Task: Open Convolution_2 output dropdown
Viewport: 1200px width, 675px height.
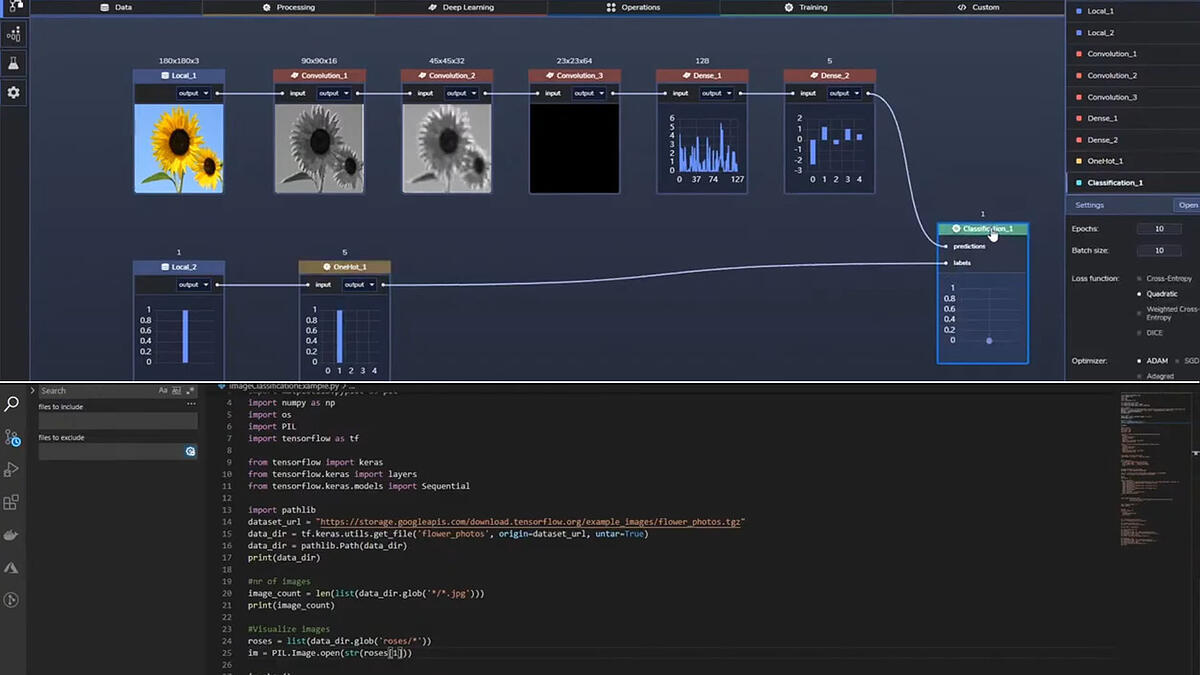Action: [x=461, y=93]
